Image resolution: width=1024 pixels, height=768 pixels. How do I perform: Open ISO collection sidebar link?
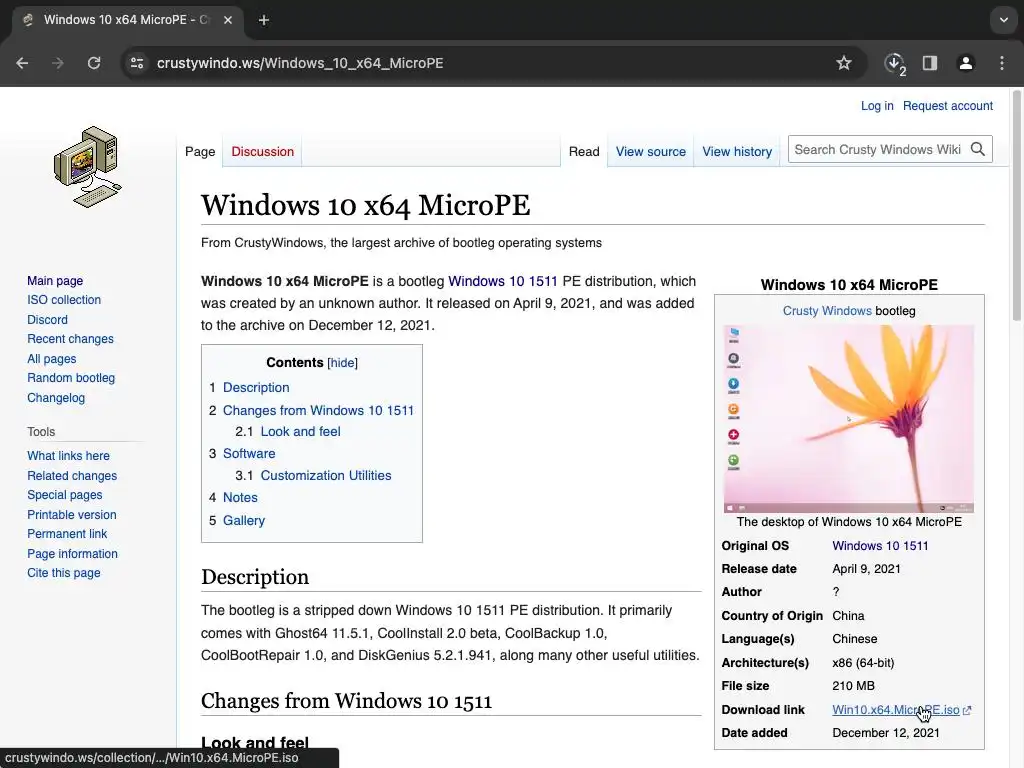64,300
